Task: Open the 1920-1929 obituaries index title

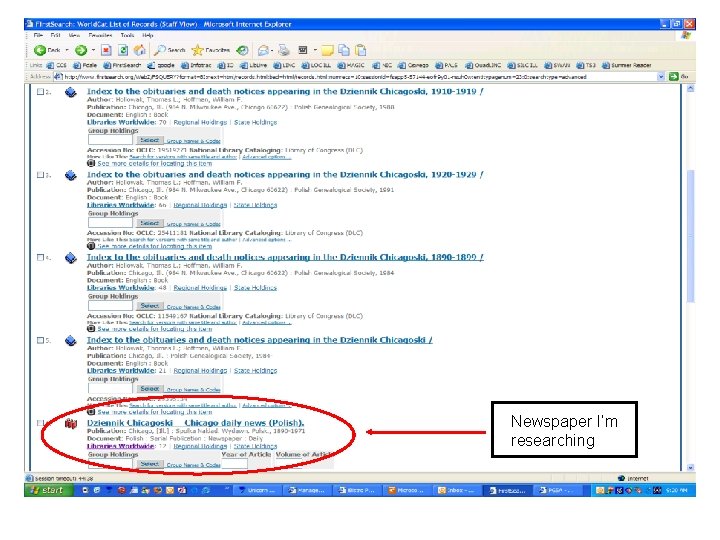Action: tap(285, 174)
